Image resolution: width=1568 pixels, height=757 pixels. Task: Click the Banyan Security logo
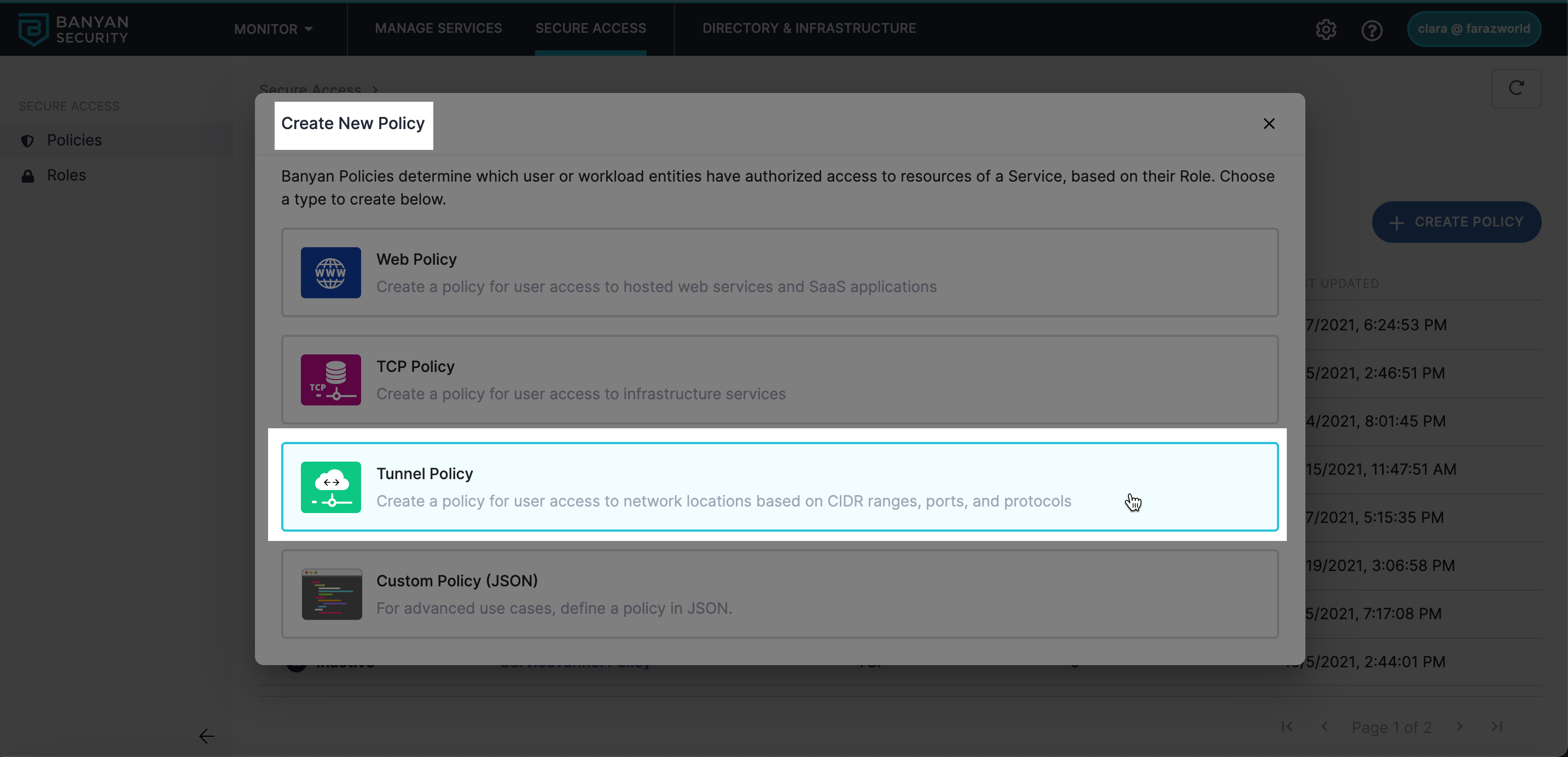pyautogui.click(x=73, y=29)
